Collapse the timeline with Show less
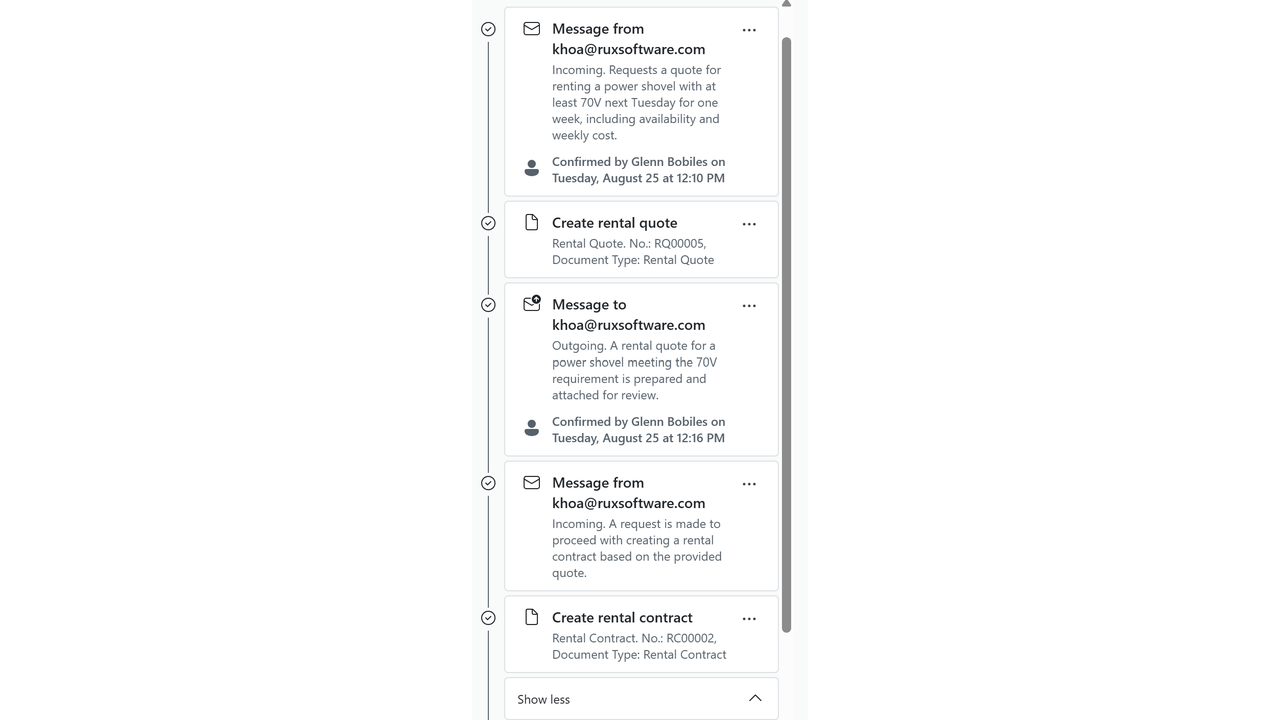Screen dimensions: 1280x720 click(x=641, y=699)
